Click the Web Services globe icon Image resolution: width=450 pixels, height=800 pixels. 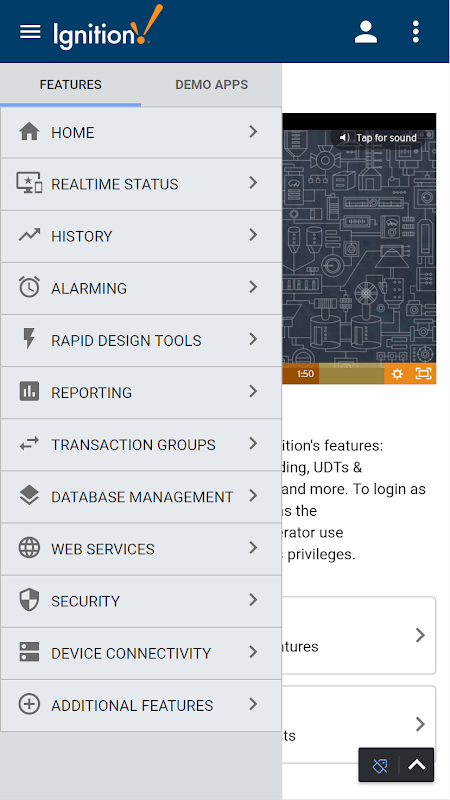pos(29,548)
